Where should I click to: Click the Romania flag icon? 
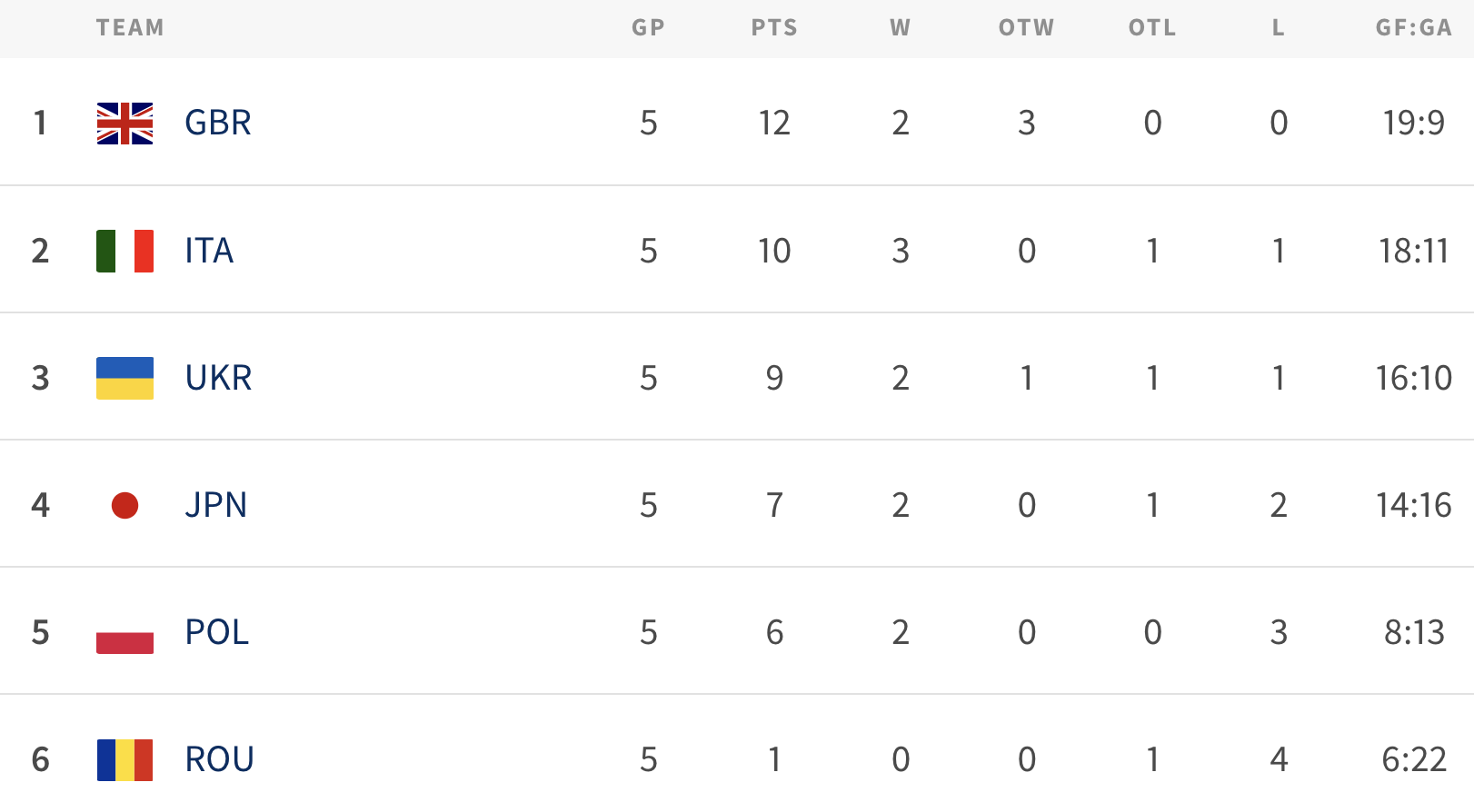pyautogui.click(x=124, y=759)
